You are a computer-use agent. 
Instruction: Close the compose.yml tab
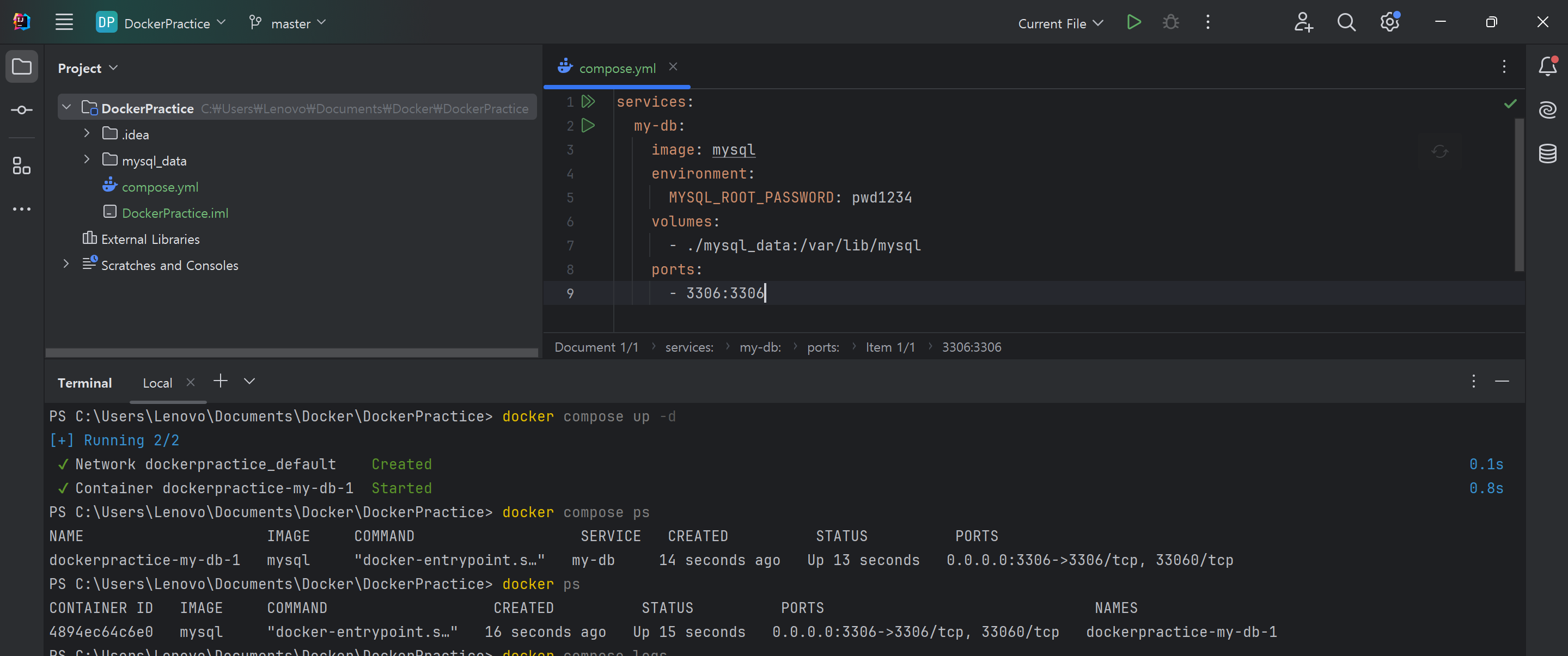673,67
